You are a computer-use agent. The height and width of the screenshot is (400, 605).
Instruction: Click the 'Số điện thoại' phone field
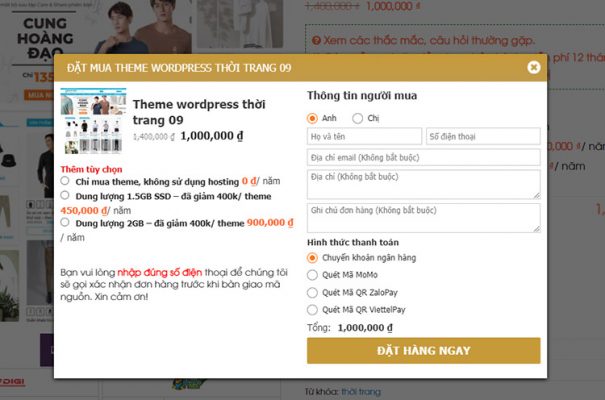[482, 136]
